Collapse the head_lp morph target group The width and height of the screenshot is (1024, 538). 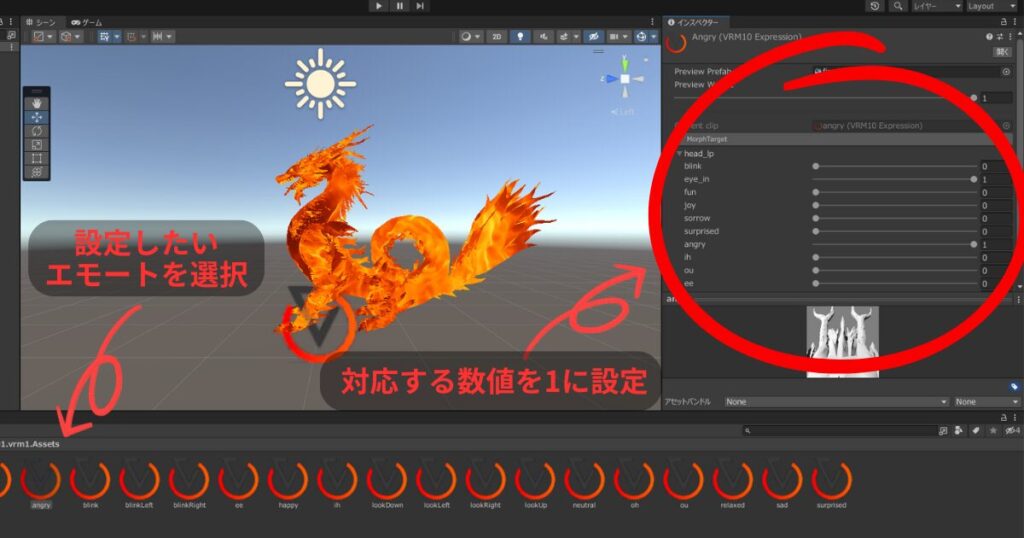(679, 153)
